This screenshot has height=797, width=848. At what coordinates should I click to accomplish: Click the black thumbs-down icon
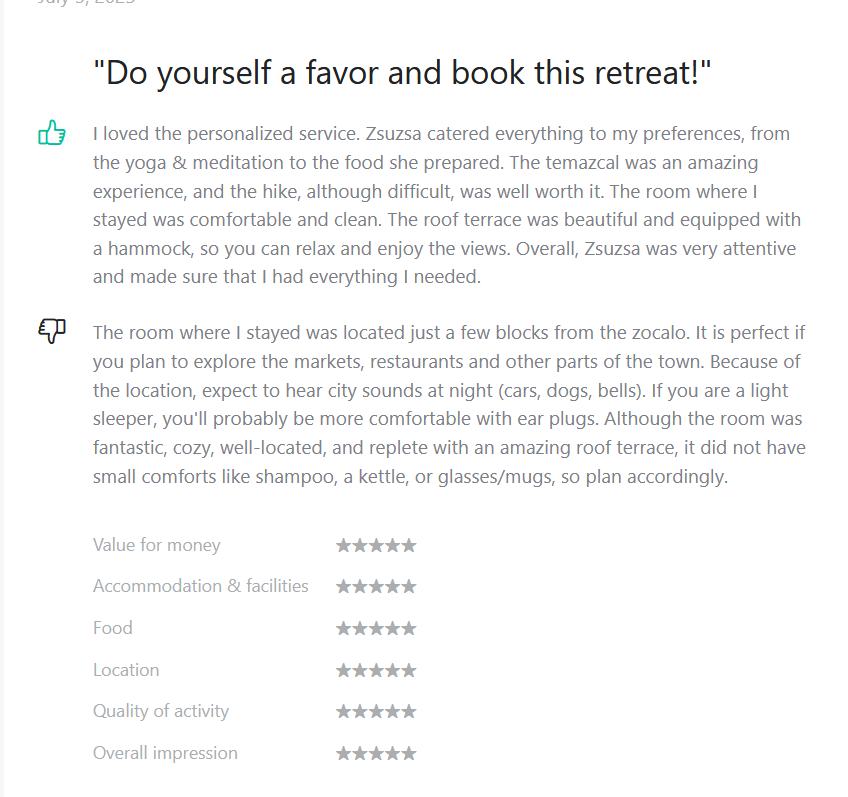pyautogui.click(x=52, y=330)
